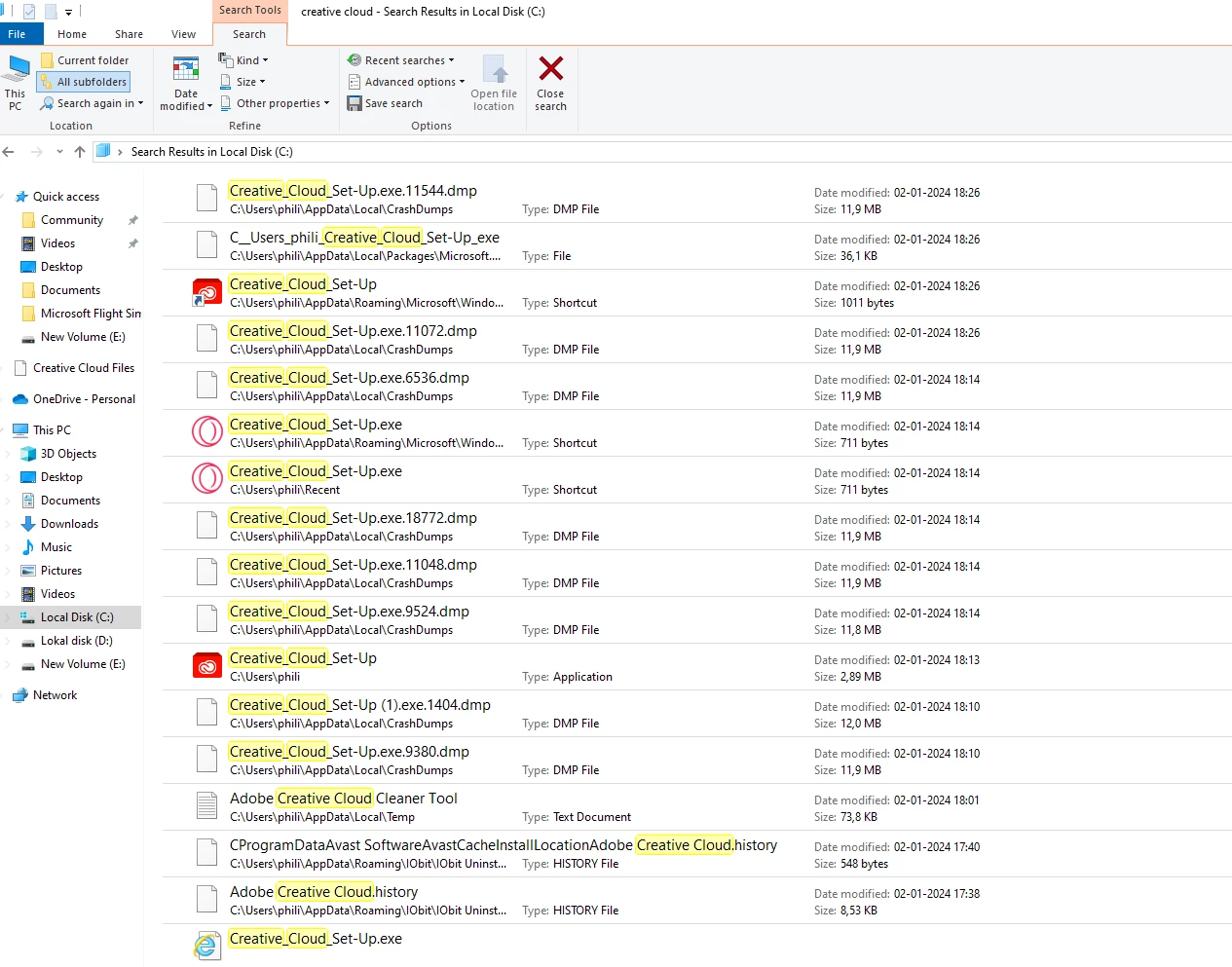Image resolution: width=1232 pixels, height=967 pixels.
Task: Open the Size filter dropdown
Action: (243, 82)
